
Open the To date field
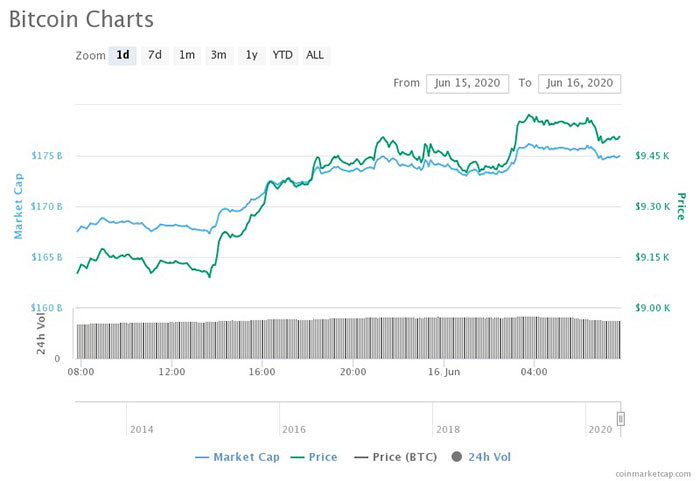tap(580, 83)
